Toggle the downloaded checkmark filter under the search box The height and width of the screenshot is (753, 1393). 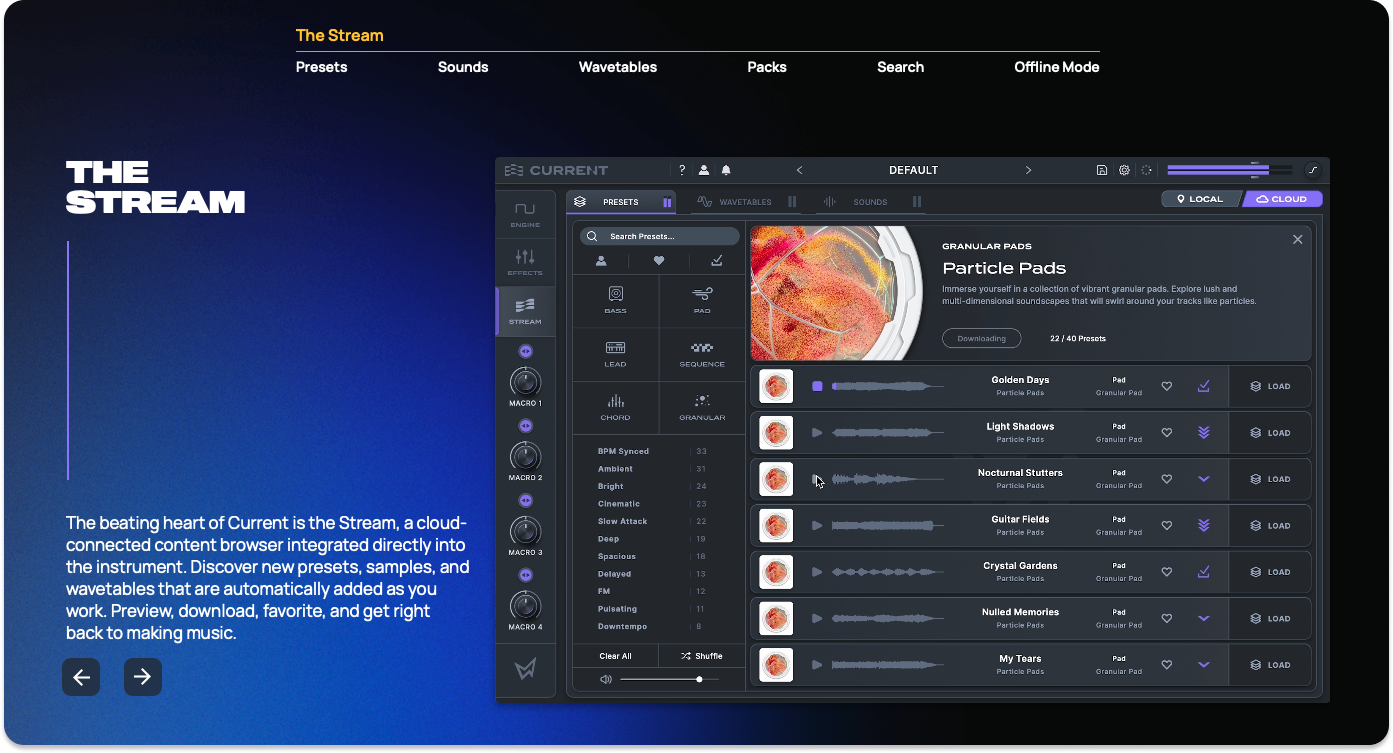coord(717,261)
